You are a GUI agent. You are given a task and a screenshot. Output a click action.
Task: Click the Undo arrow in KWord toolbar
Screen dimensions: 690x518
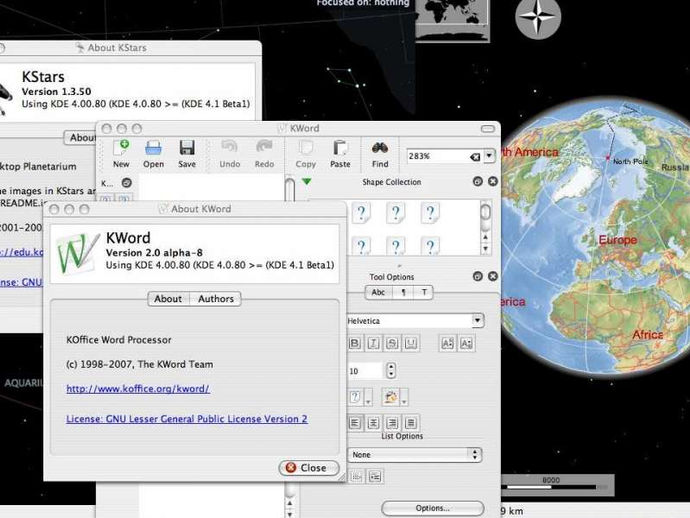click(229, 147)
